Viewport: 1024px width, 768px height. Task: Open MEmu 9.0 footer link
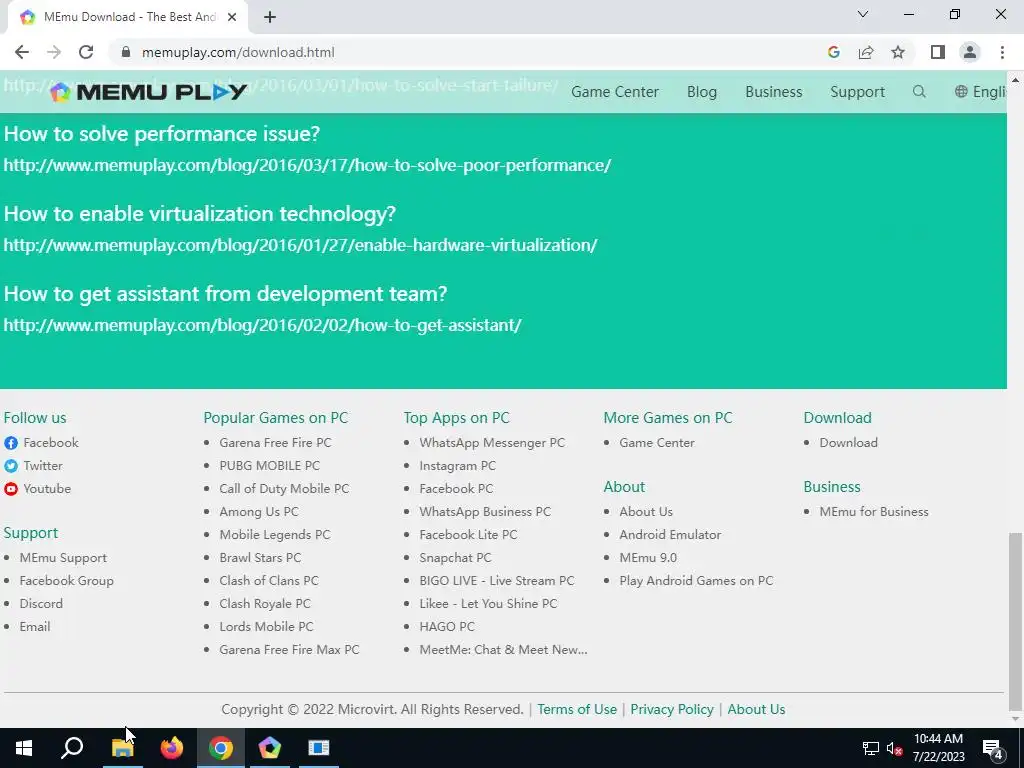pos(648,558)
